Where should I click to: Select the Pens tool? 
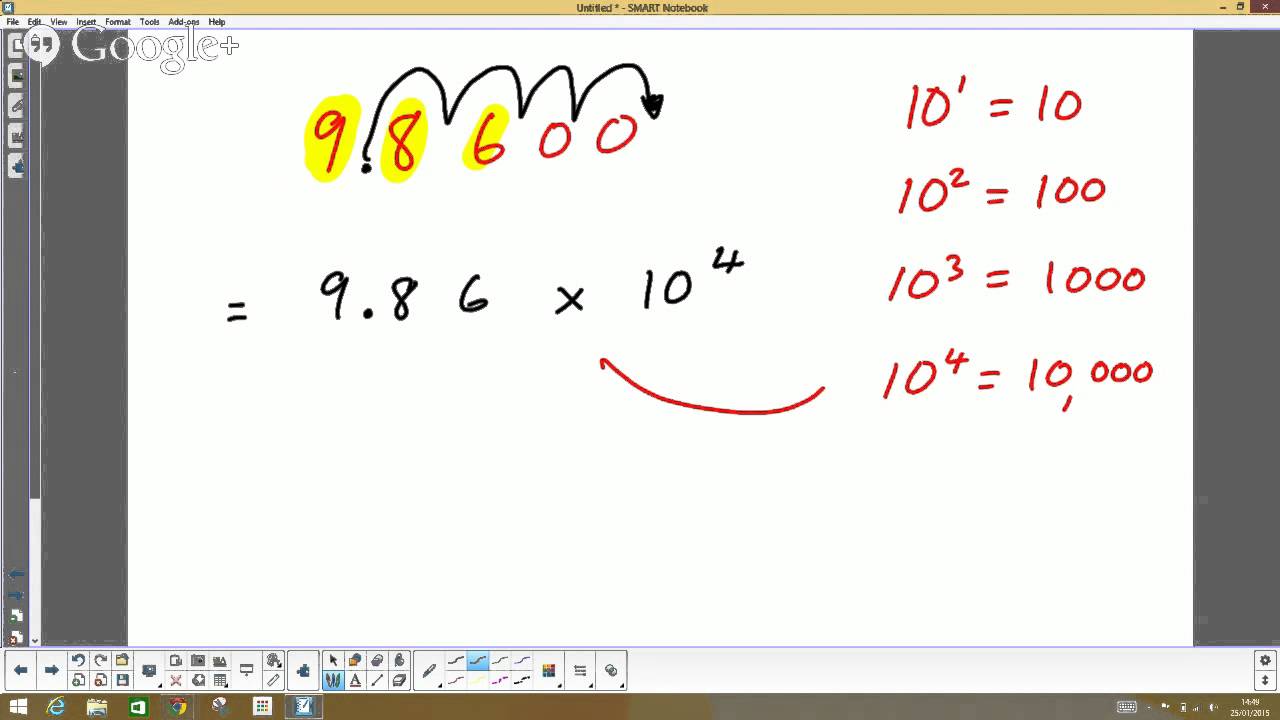(x=333, y=680)
